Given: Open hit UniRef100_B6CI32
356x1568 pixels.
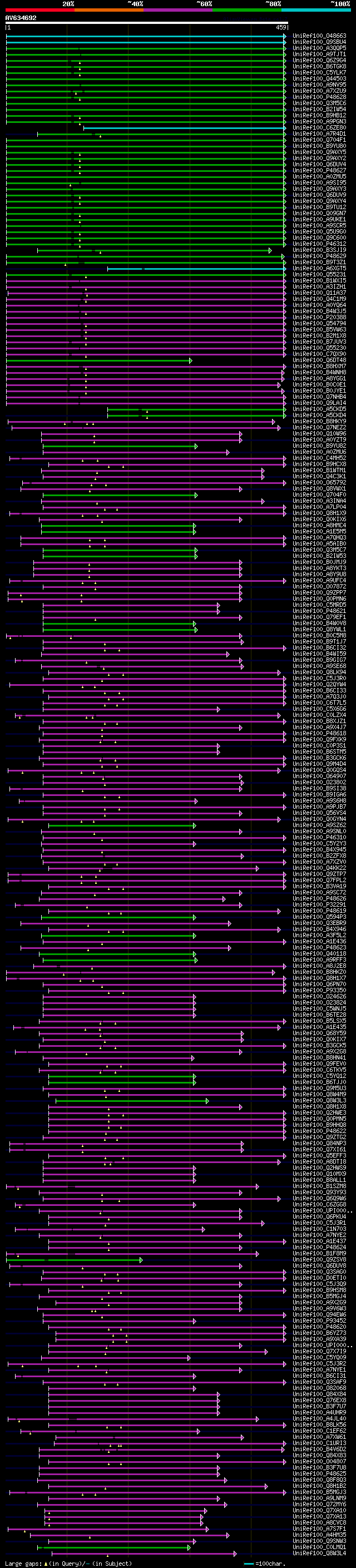Looking at the screenshot, I should 319,647.
